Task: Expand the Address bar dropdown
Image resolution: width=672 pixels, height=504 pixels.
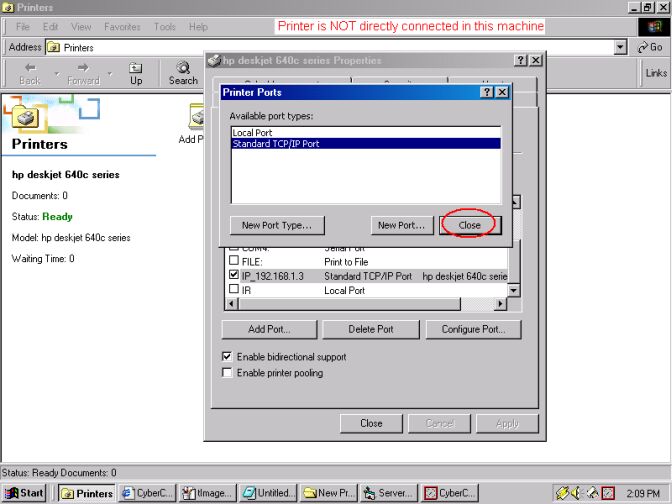Action: [621, 47]
